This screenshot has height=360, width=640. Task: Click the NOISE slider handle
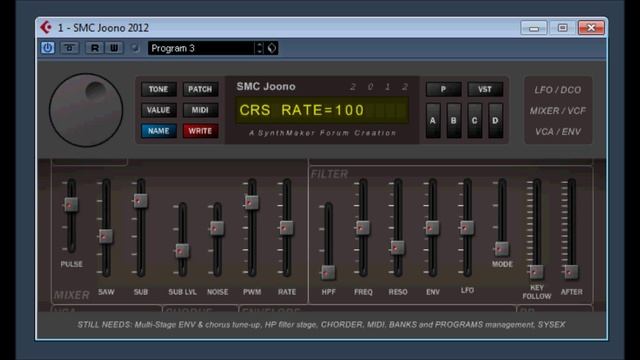(x=217, y=229)
